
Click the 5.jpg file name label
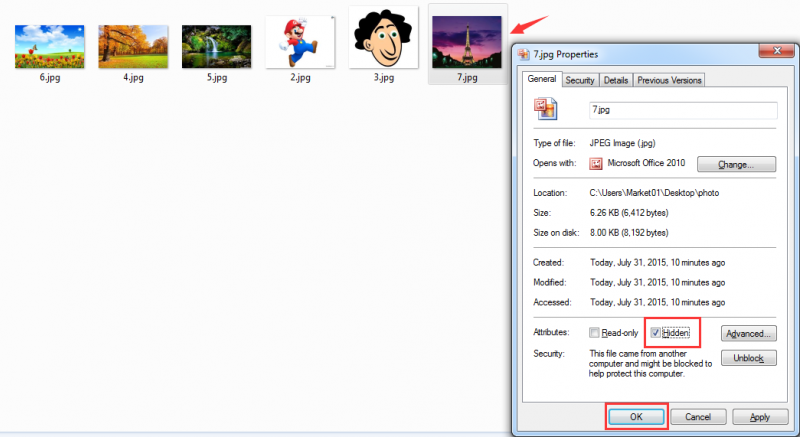pos(216,78)
